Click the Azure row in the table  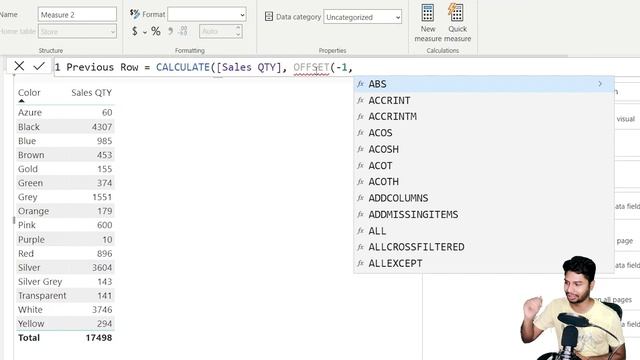65,112
